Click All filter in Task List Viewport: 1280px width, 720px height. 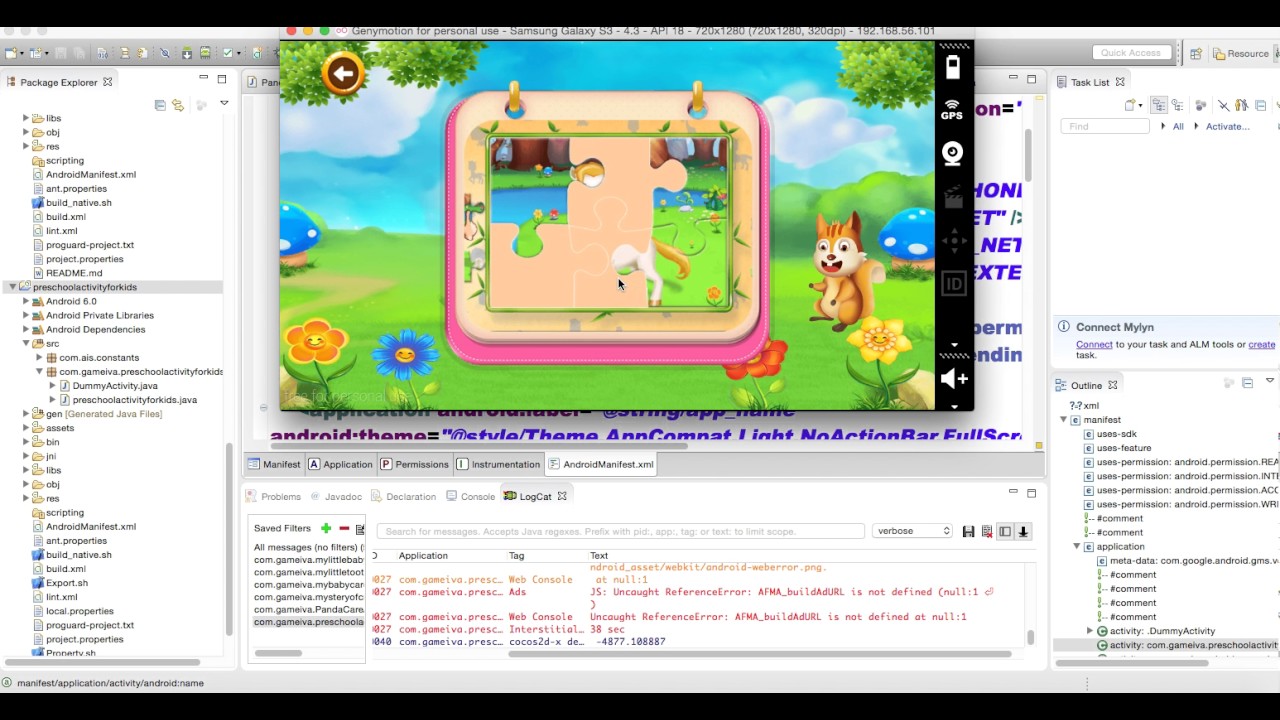1178,126
